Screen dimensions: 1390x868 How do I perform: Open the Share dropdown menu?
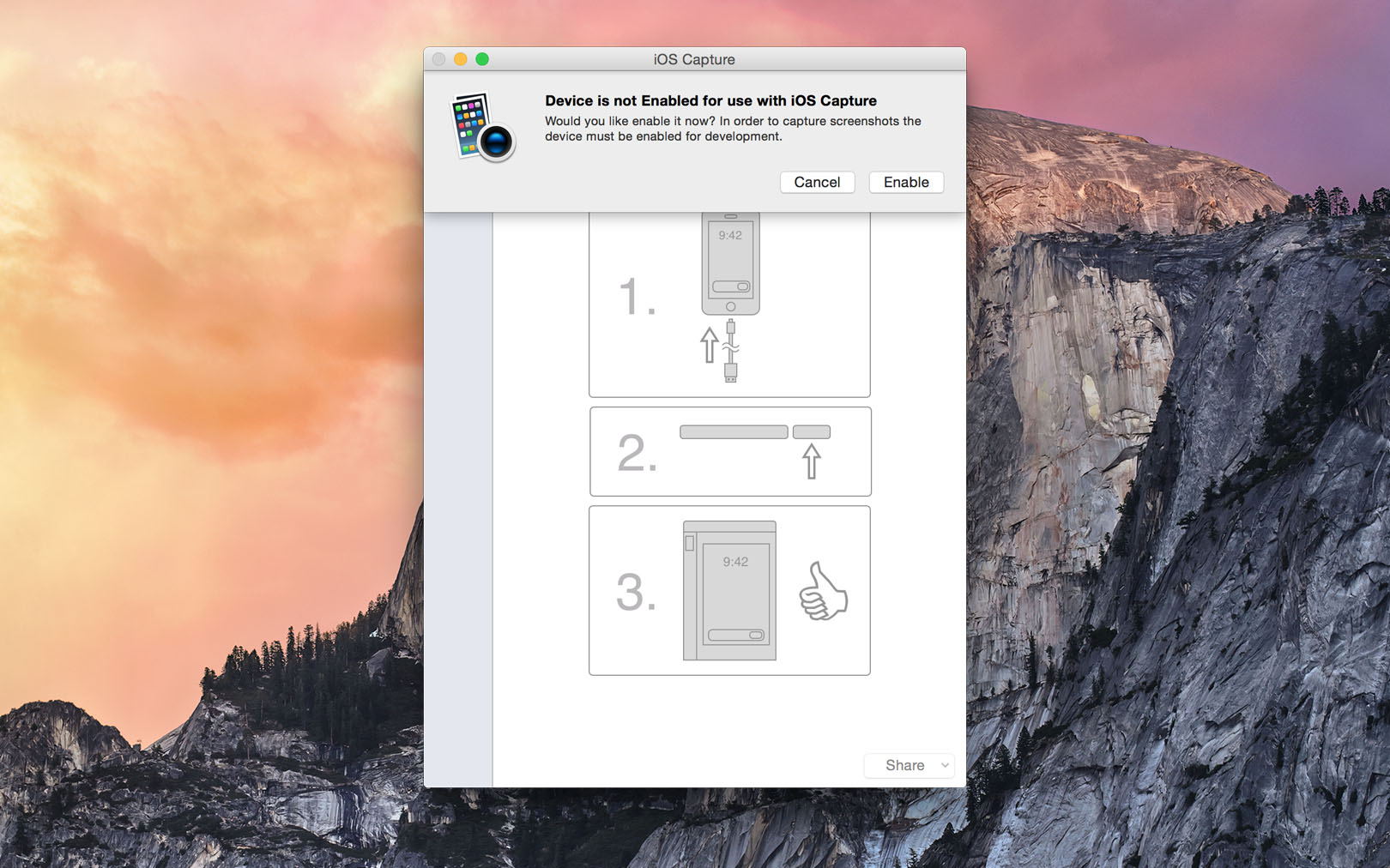coord(910,765)
